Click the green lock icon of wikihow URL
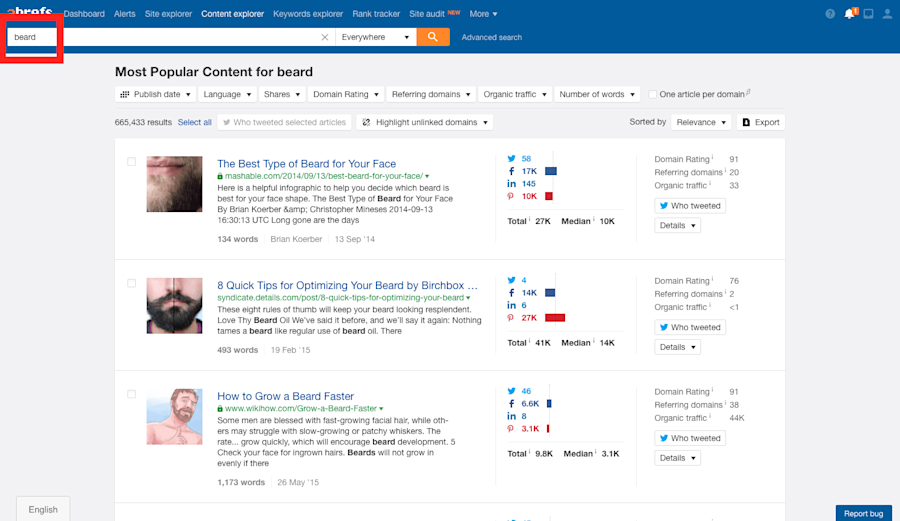 coord(220,409)
